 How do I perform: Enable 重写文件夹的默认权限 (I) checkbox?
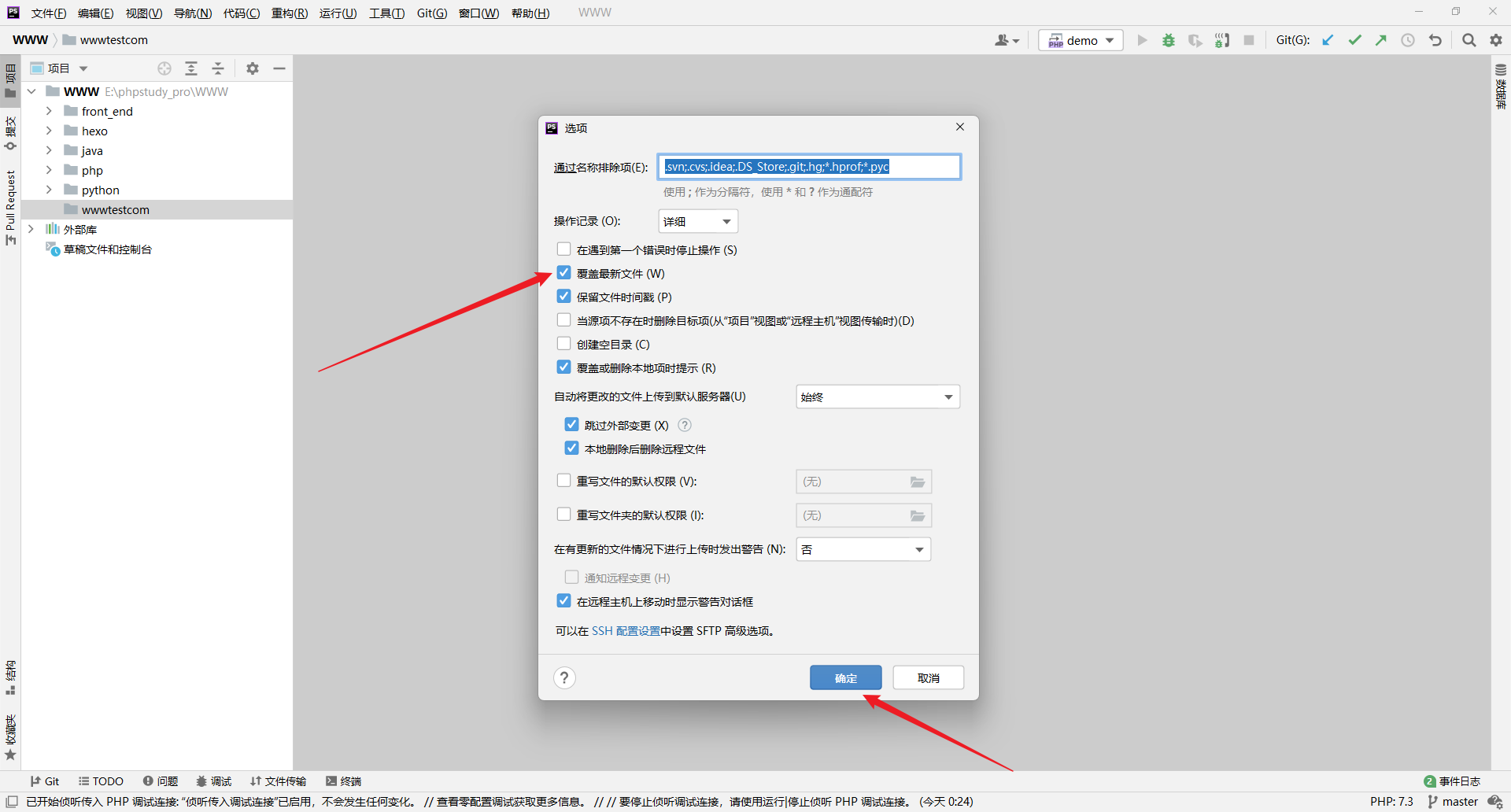click(x=563, y=515)
